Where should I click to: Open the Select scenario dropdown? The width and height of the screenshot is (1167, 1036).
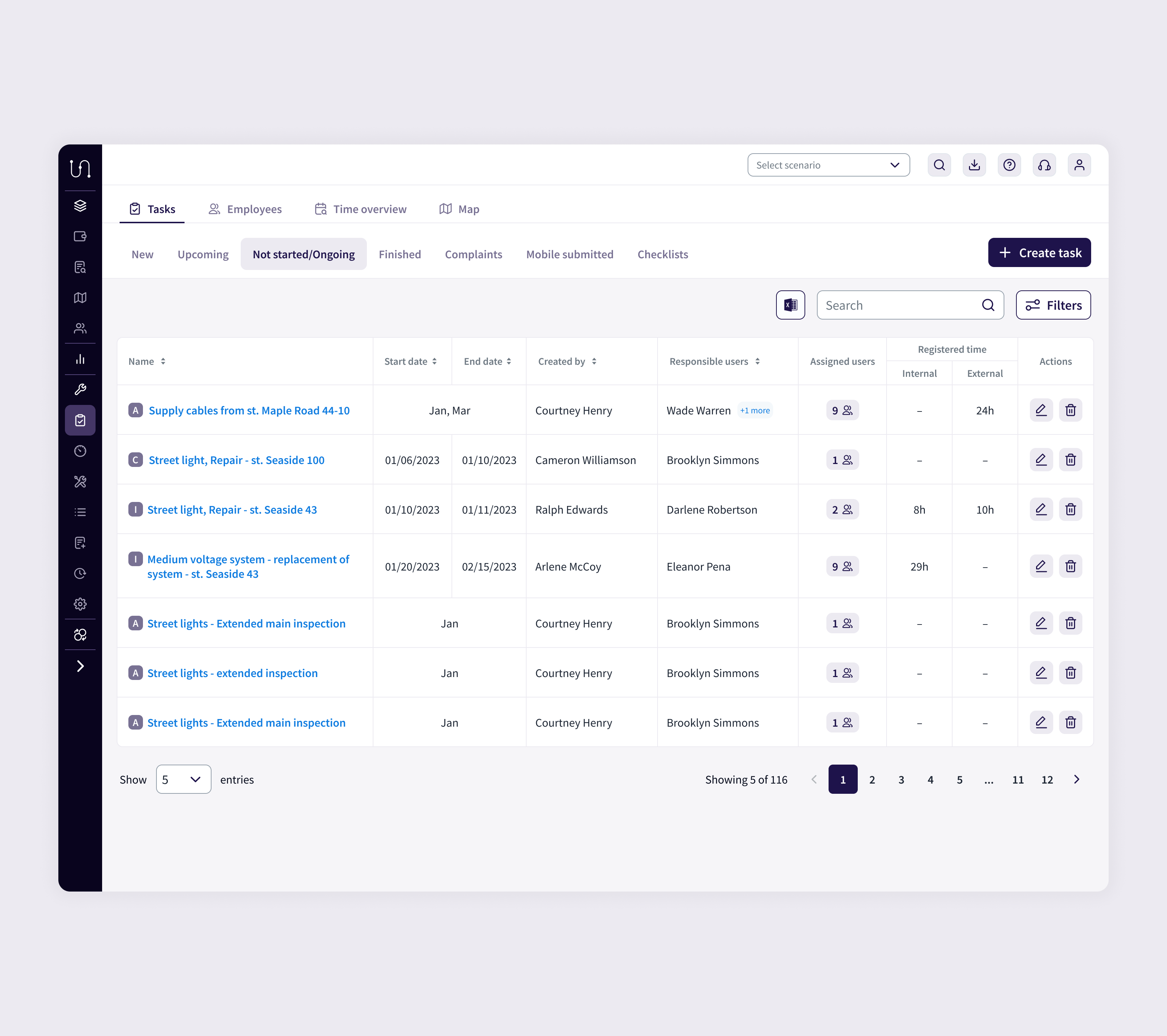click(x=828, y=165)
